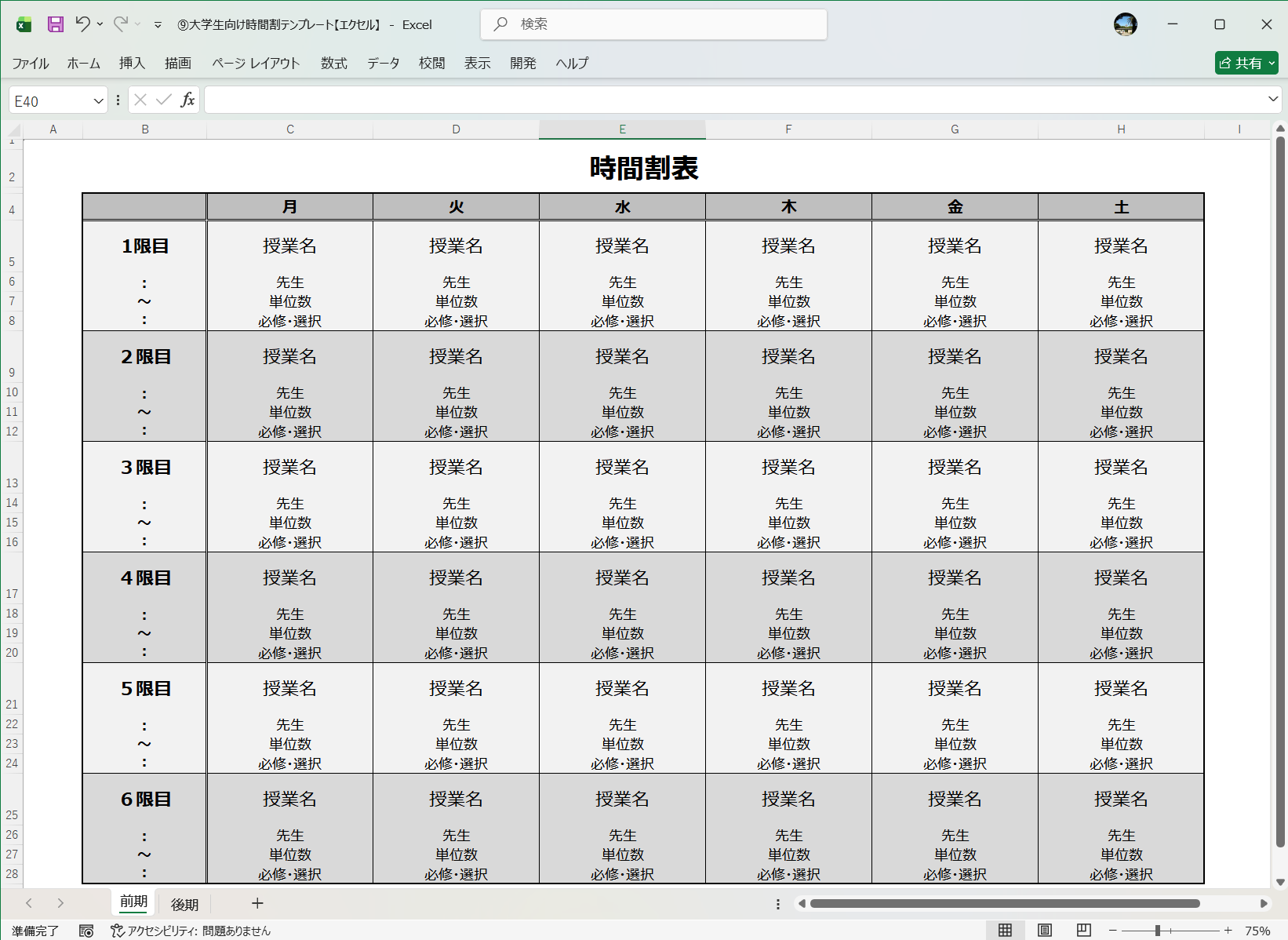Open the ファイル menu

click(x=31, y=64)
